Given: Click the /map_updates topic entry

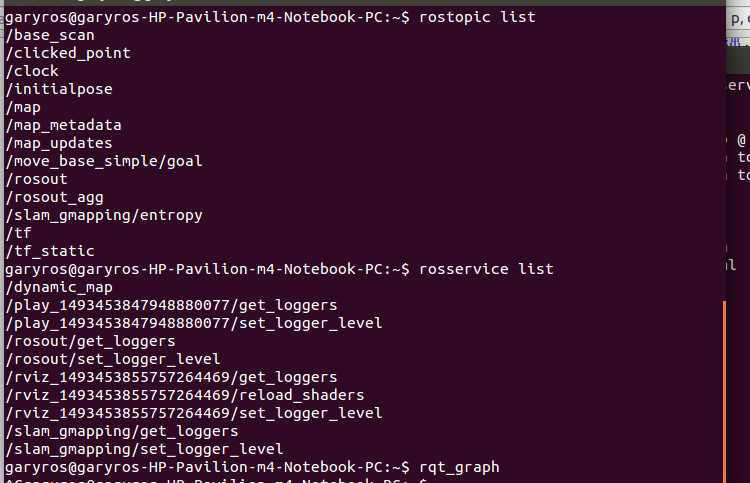Looking at the screenshot, I should point(59,143).
